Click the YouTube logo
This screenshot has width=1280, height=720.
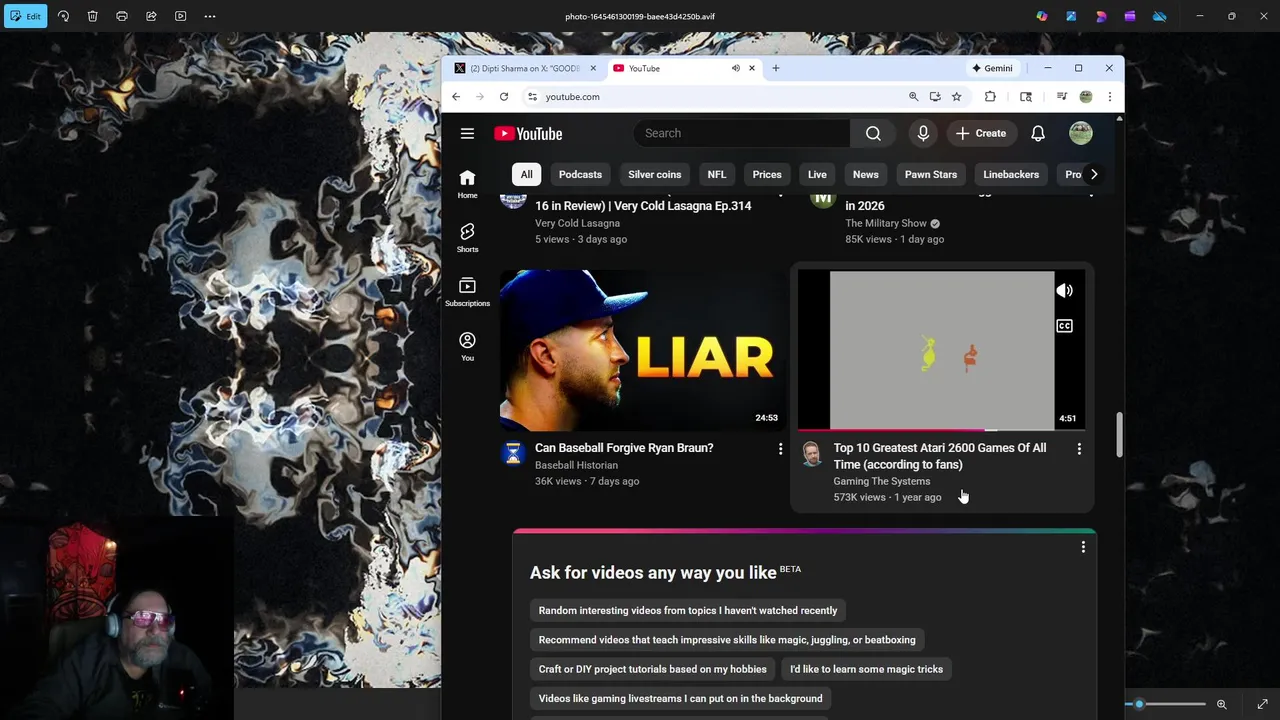pos(528,133)
